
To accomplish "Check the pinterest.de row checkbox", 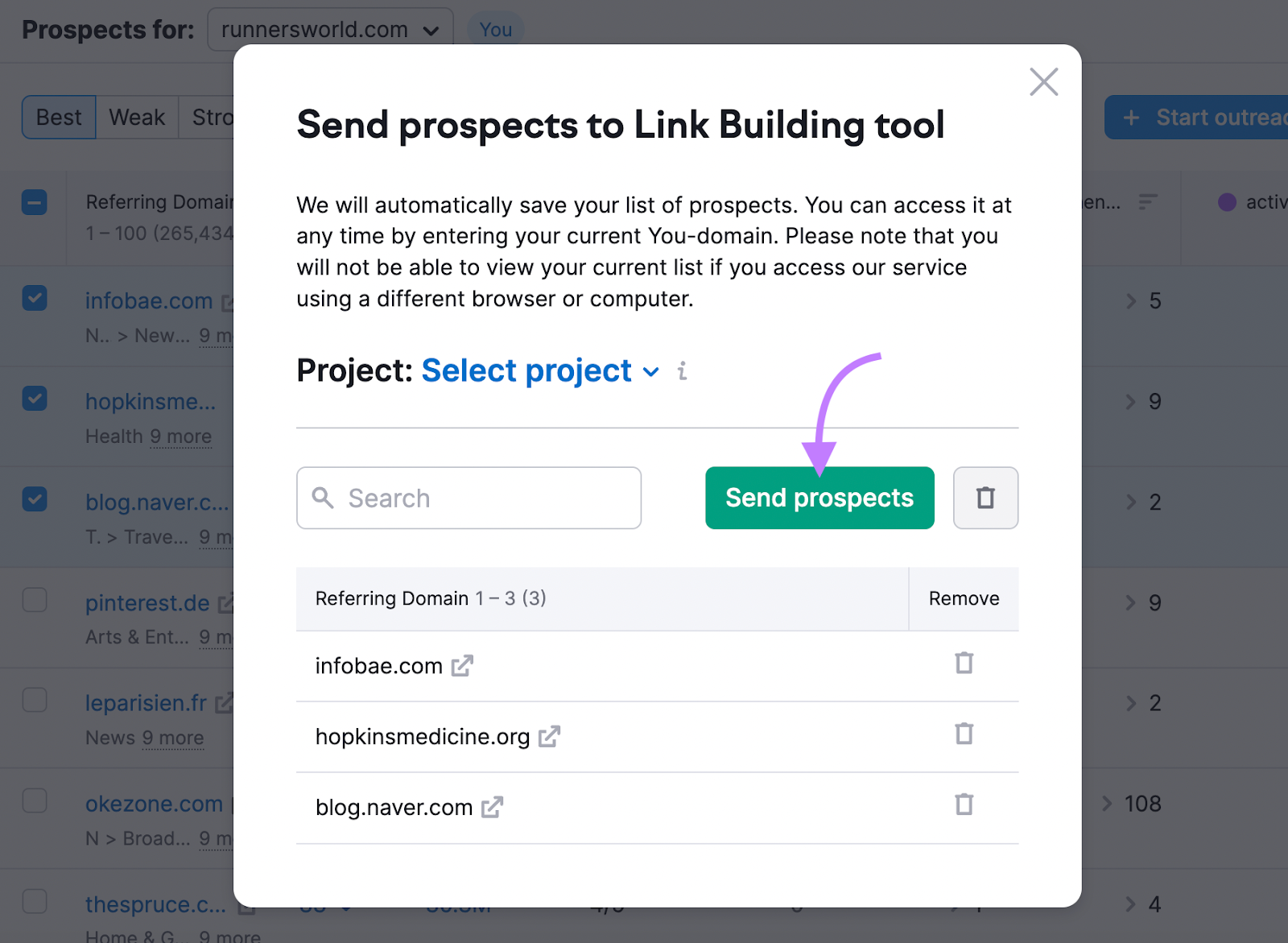I will (x=35, y=600).
